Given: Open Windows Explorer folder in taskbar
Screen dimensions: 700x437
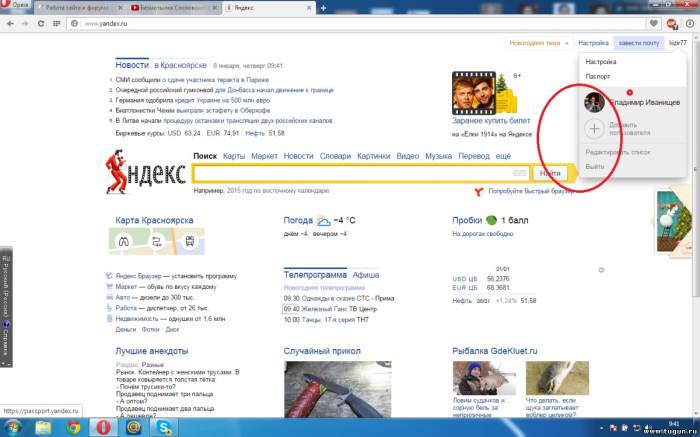Looking at the screenshot, I should 43,428.
